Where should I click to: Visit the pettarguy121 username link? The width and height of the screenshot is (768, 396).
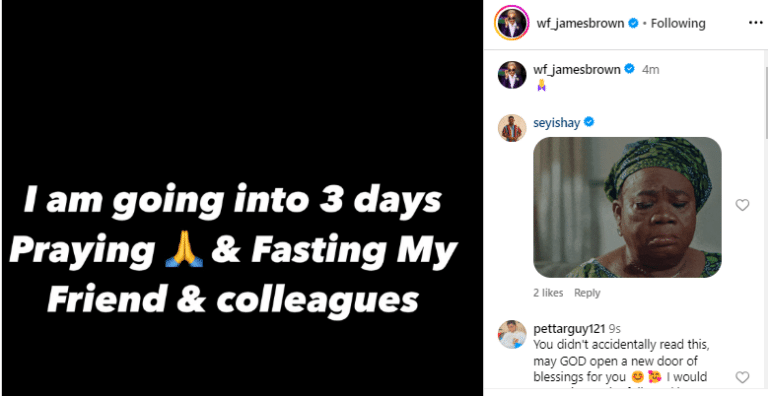569,329
